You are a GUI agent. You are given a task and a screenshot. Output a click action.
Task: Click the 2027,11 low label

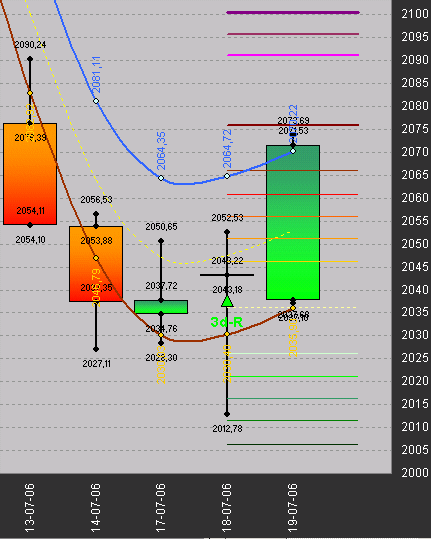point(97,363)
